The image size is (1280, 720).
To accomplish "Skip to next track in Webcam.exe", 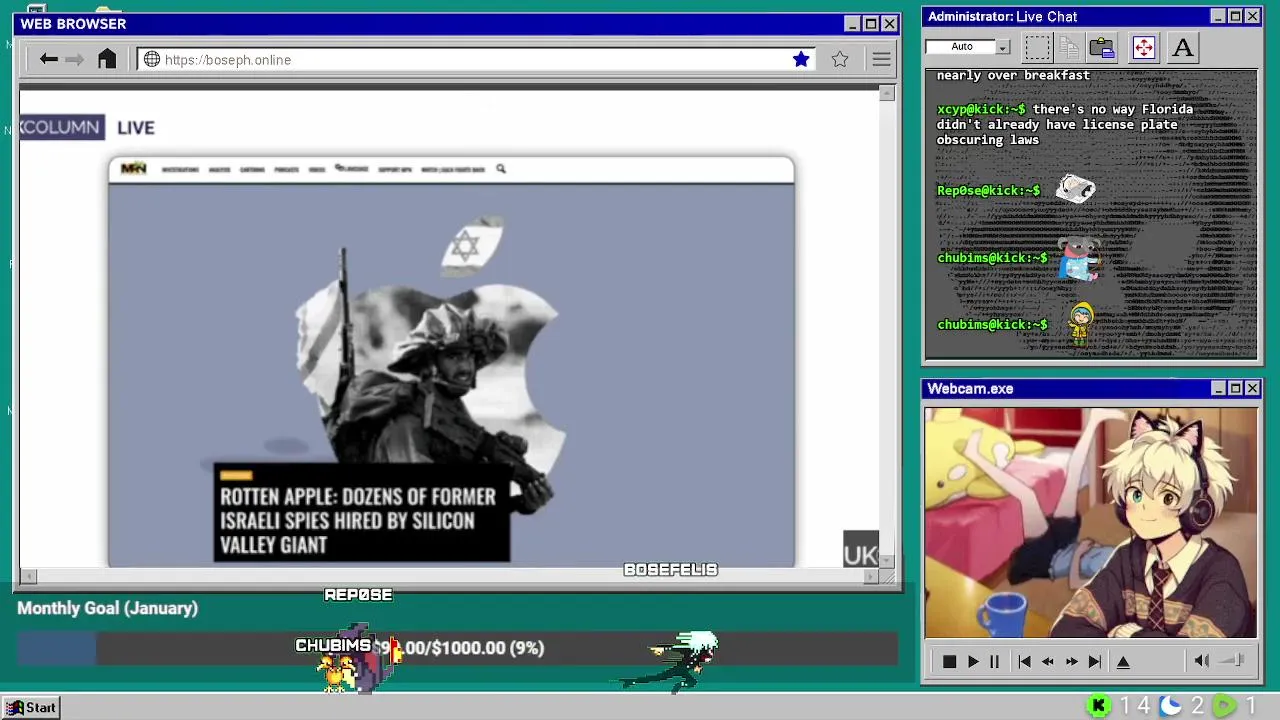I will (1094, 661).
